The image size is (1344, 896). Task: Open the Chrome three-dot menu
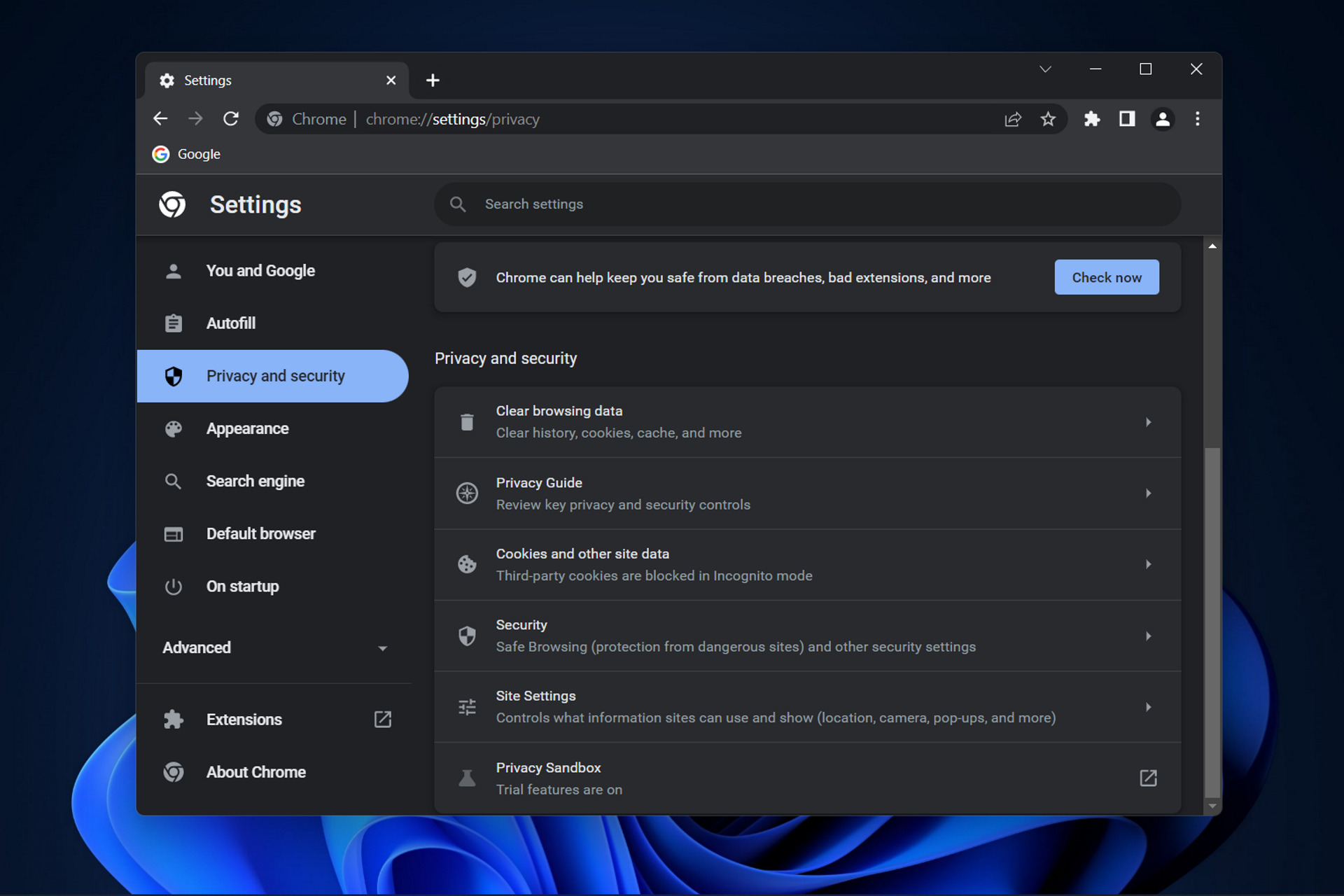[1198, 119]
